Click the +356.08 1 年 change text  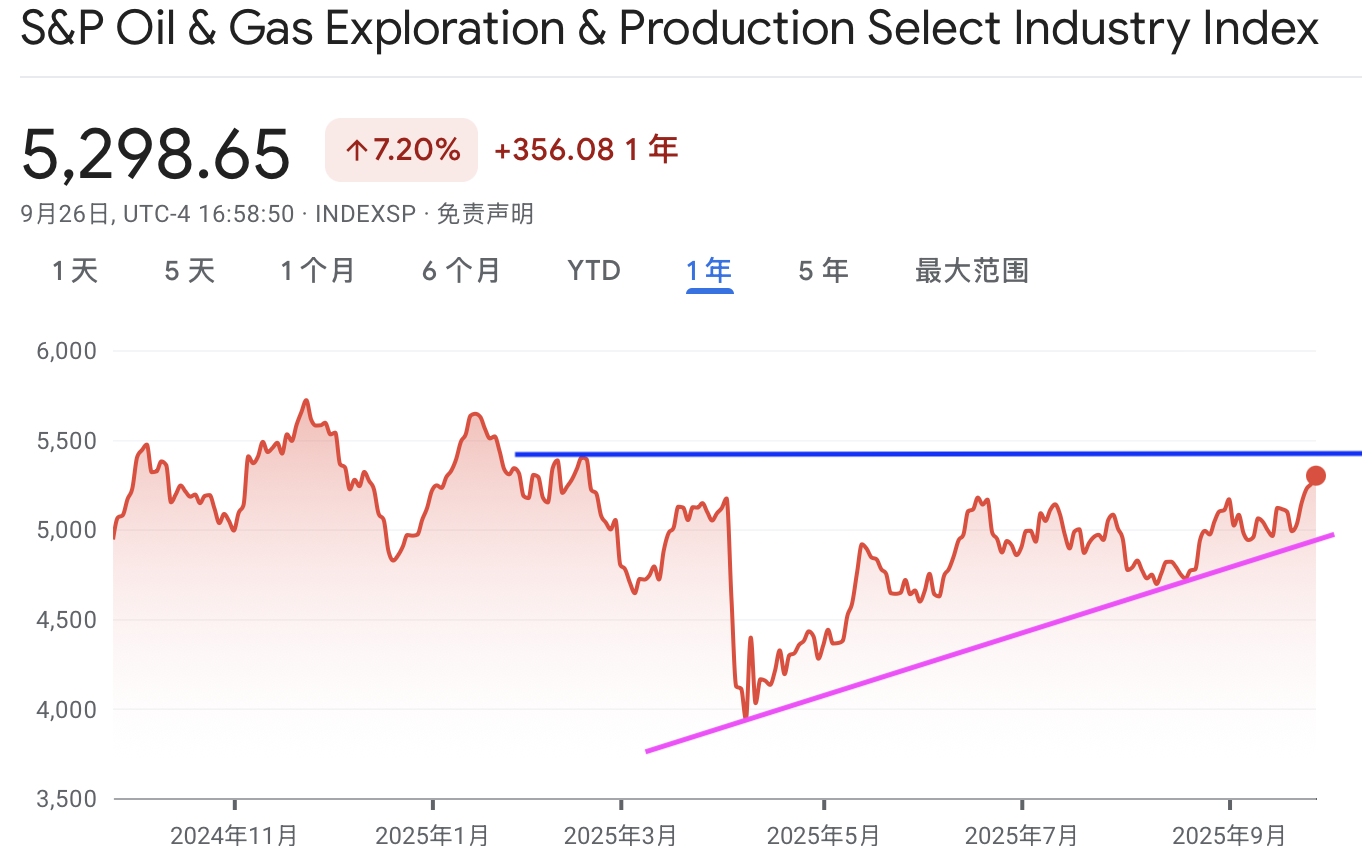click(586, 150)
